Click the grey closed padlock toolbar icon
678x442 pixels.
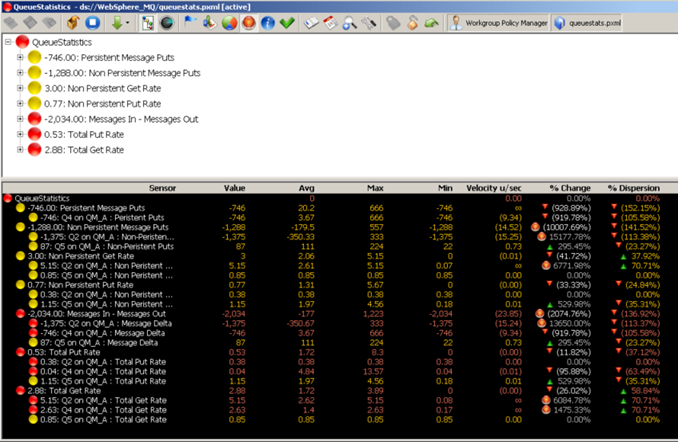click(393, 23)
